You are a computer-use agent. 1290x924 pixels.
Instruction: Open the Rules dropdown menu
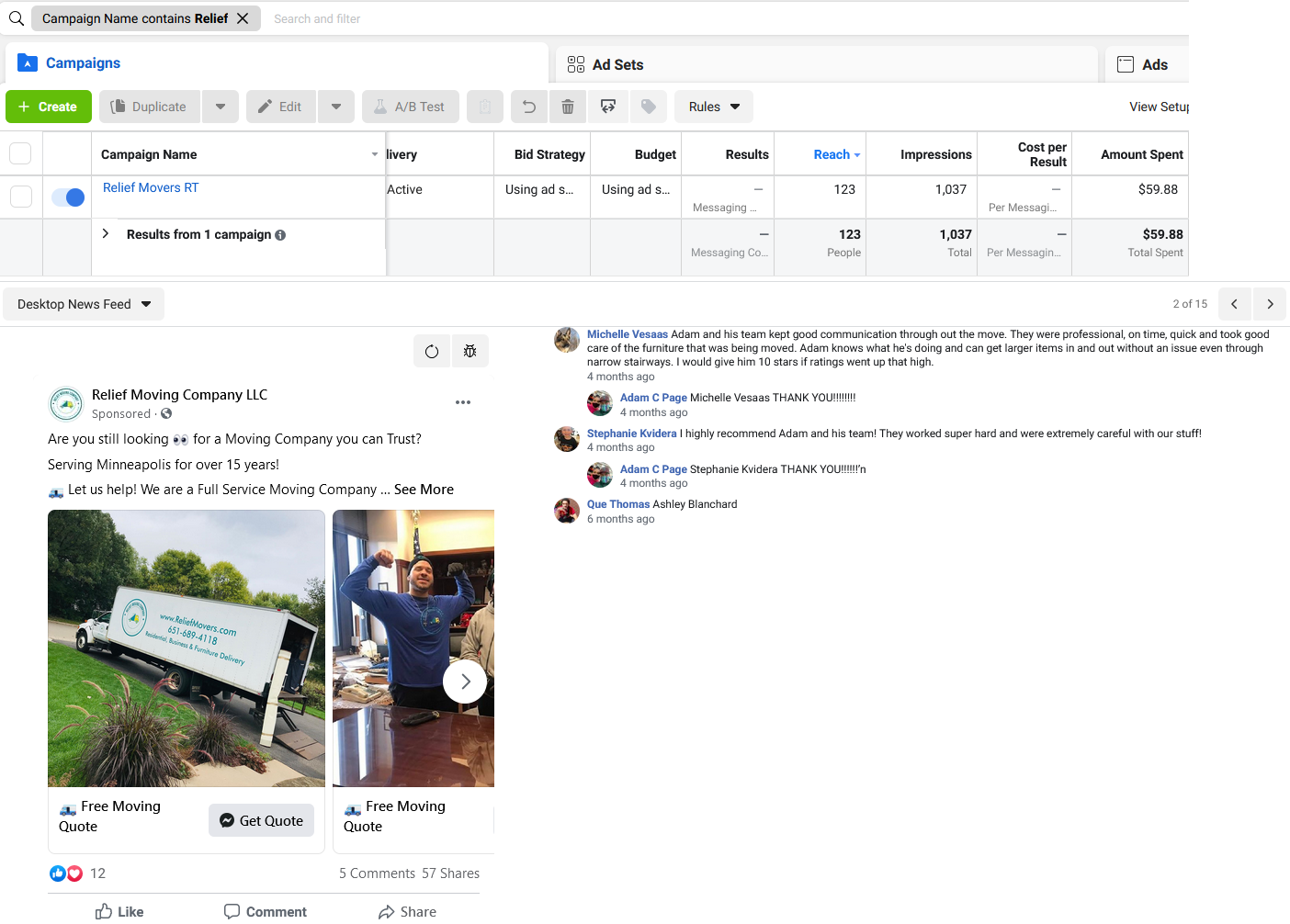click(x=714, y=107)
